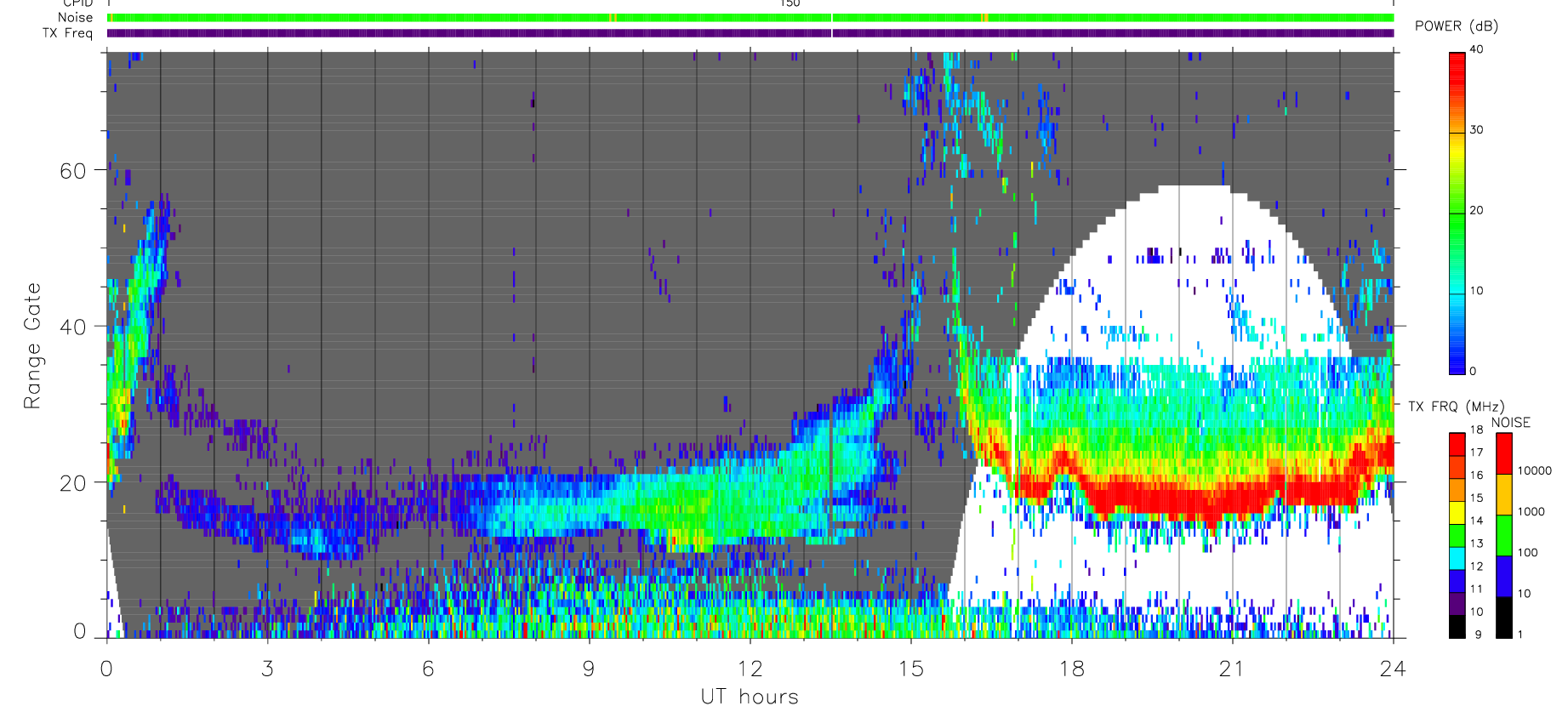The image size is (1568, 723).
Task: Click the 100 value beside NOISE bar
Action: click(1528, 552)
